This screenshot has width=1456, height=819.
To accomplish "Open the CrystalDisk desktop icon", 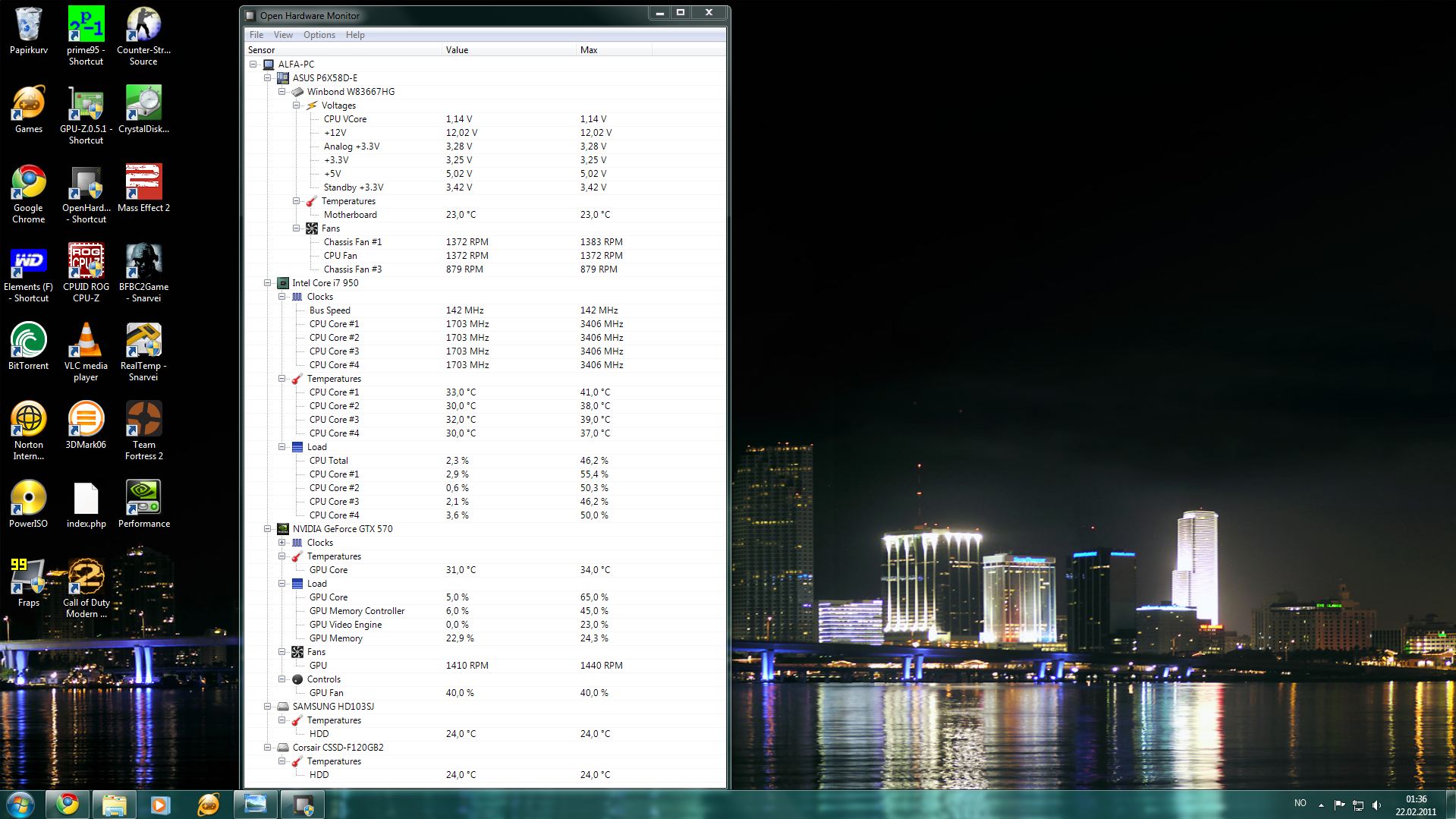I will pyautogui.click(x=143, y=109).
